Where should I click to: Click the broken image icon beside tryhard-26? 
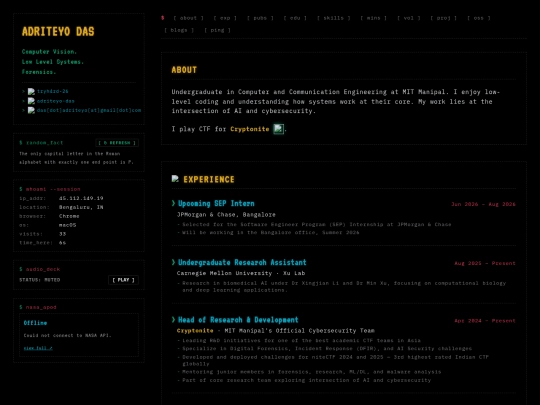click(31, 91)
